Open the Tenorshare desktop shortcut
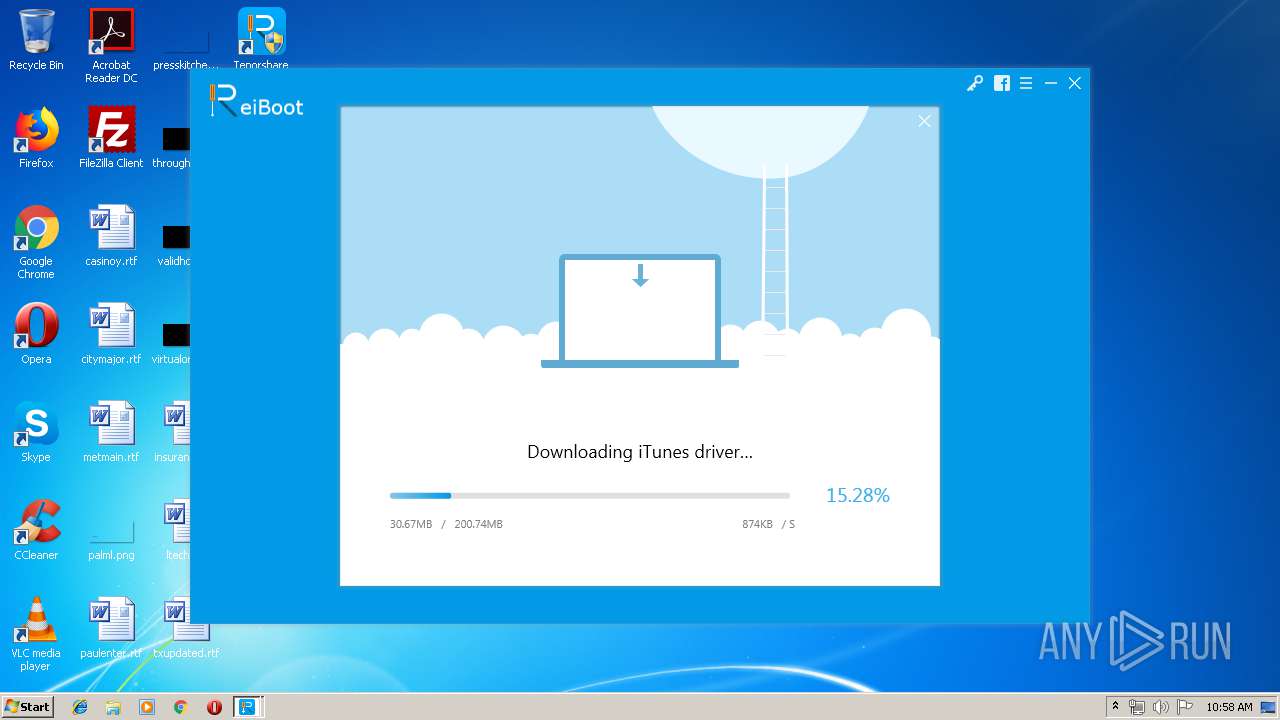 261,40
